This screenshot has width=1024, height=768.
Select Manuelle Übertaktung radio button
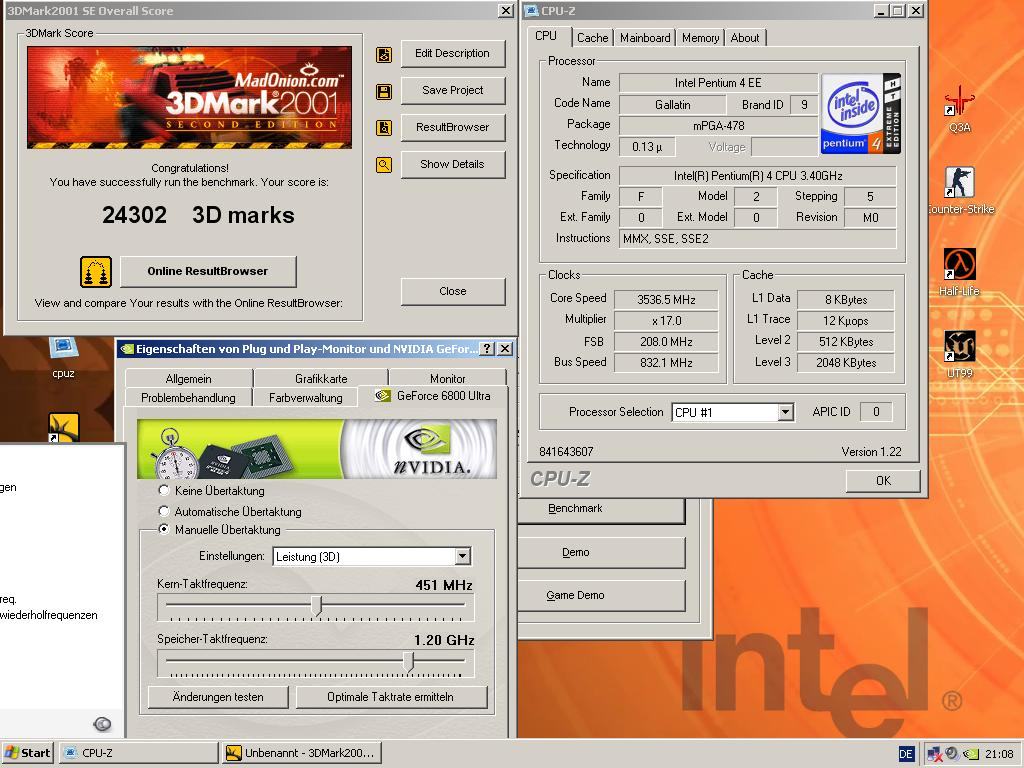[x=164, y=530]
